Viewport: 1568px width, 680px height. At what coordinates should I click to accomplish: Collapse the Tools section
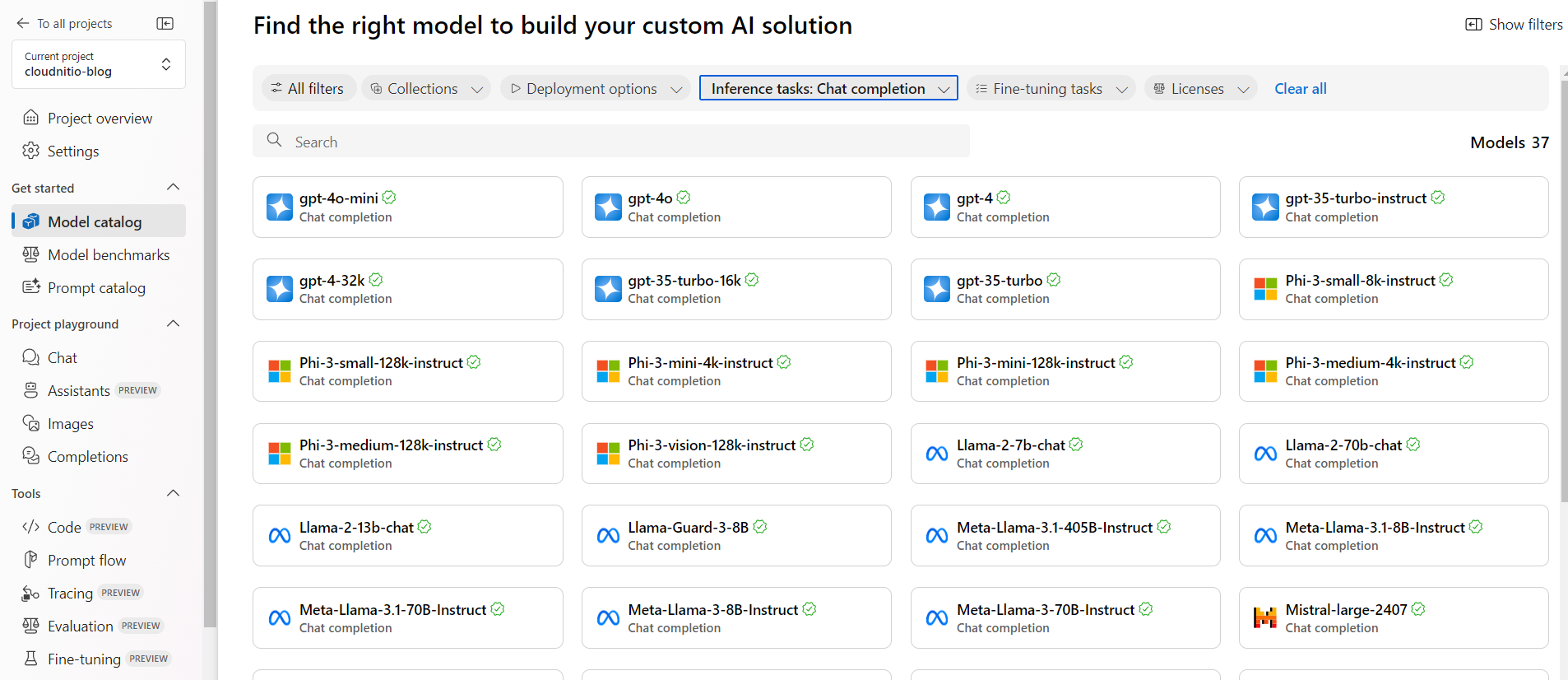(x=173, y=493)
